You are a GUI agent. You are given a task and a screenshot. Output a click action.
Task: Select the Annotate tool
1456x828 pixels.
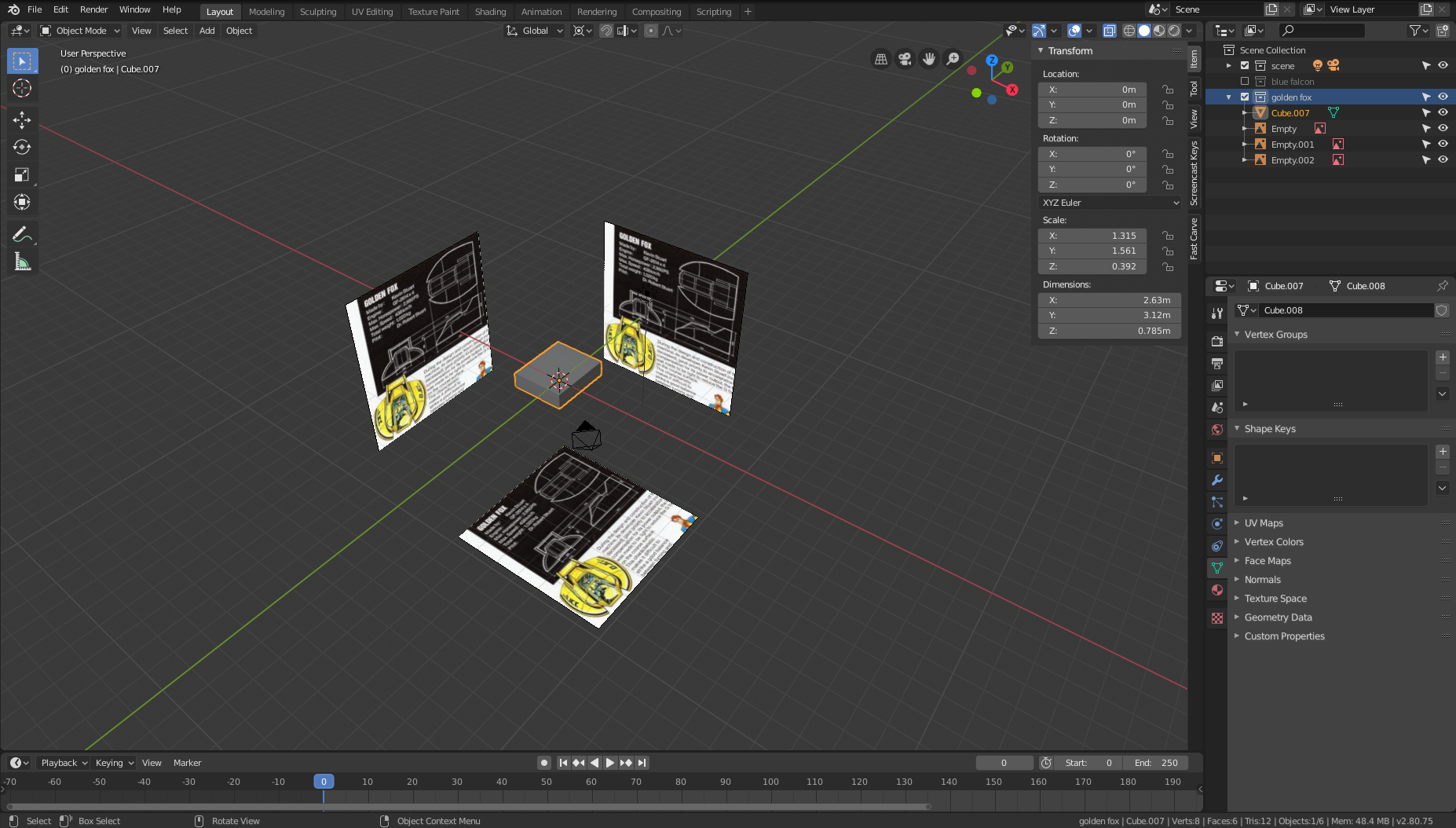click(x=22, y=234)
